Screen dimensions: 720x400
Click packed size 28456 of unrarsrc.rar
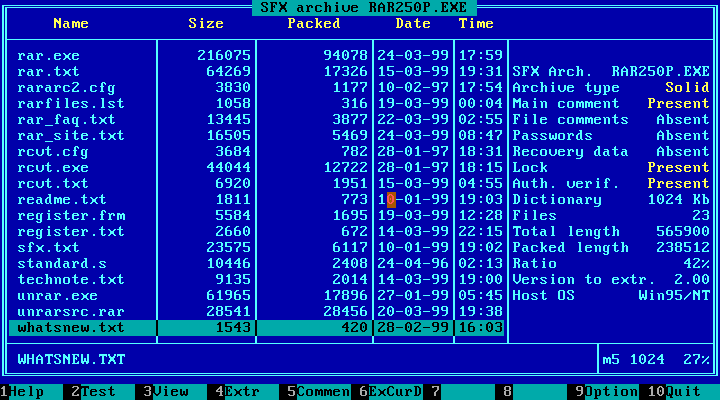pos(345,312)
